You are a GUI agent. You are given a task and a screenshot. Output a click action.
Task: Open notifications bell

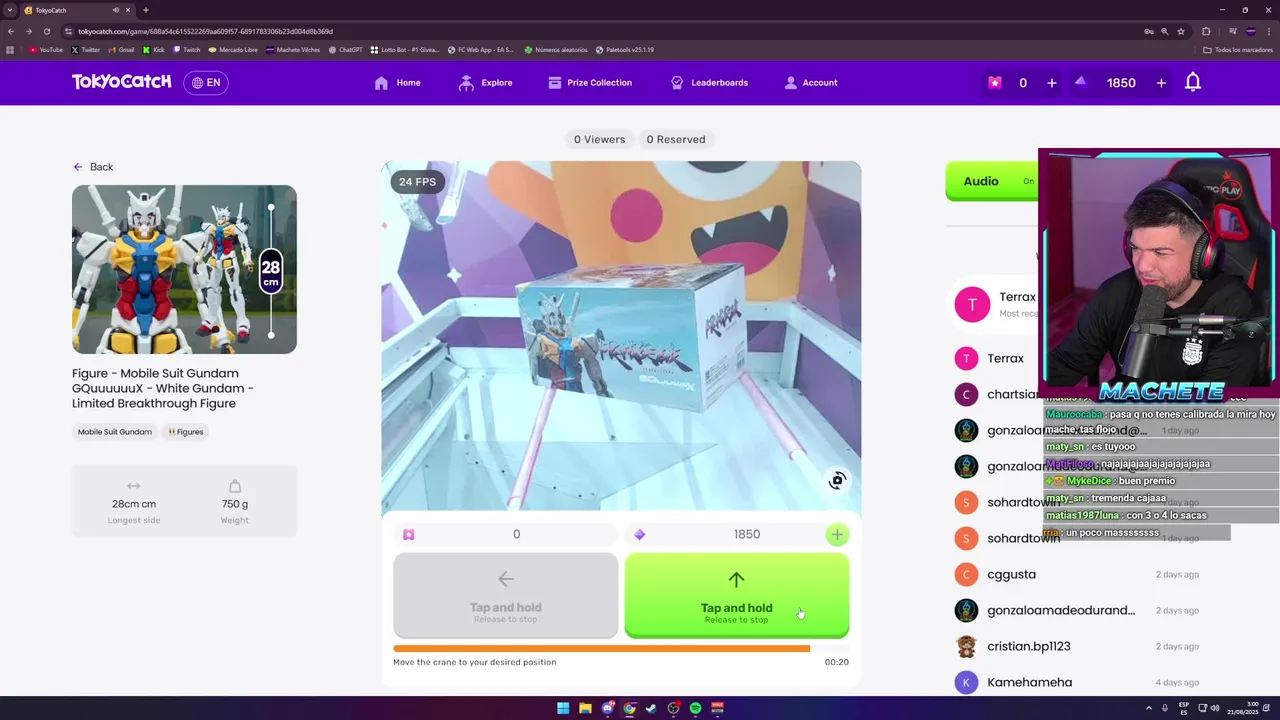point(1193,83)
